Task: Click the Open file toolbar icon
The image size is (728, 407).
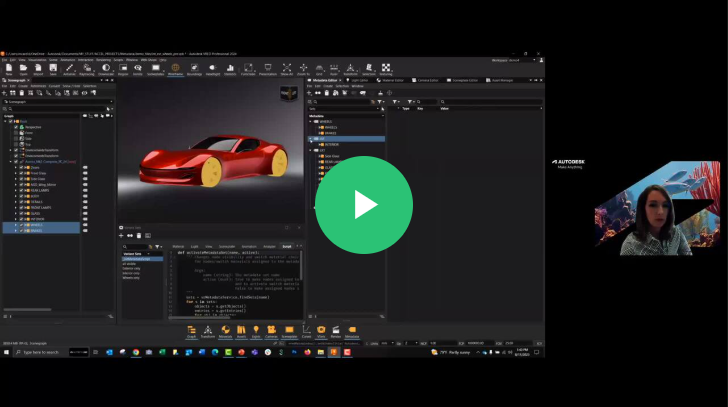Action: pyautogui.click(x=24, y=70)
